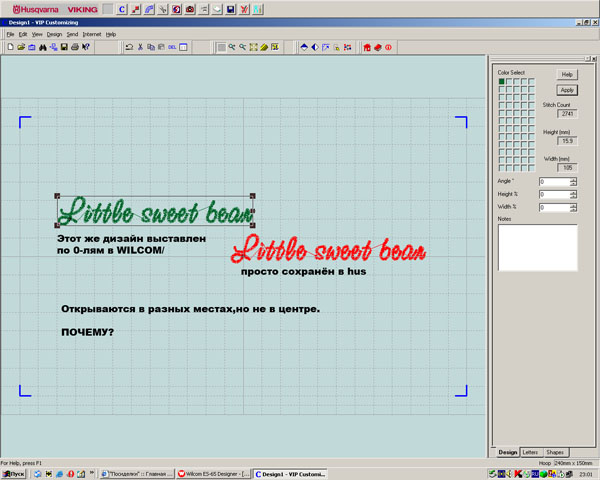Image resolution: width=600 pixels, height=480 pixels.
Task: Click the Save floppy disk toolbar icon
Action: point(65,47)
